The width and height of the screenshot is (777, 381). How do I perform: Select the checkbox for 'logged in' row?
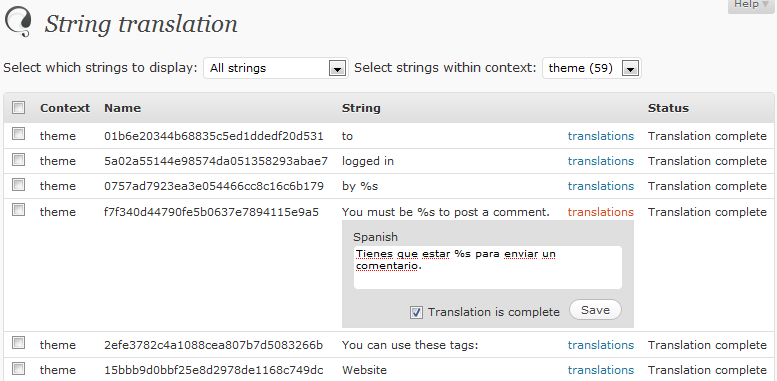19,160
